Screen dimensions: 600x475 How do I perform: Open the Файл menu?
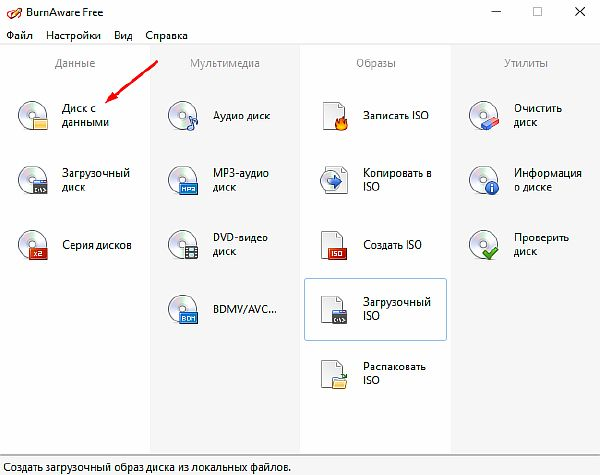pos(19,36)
